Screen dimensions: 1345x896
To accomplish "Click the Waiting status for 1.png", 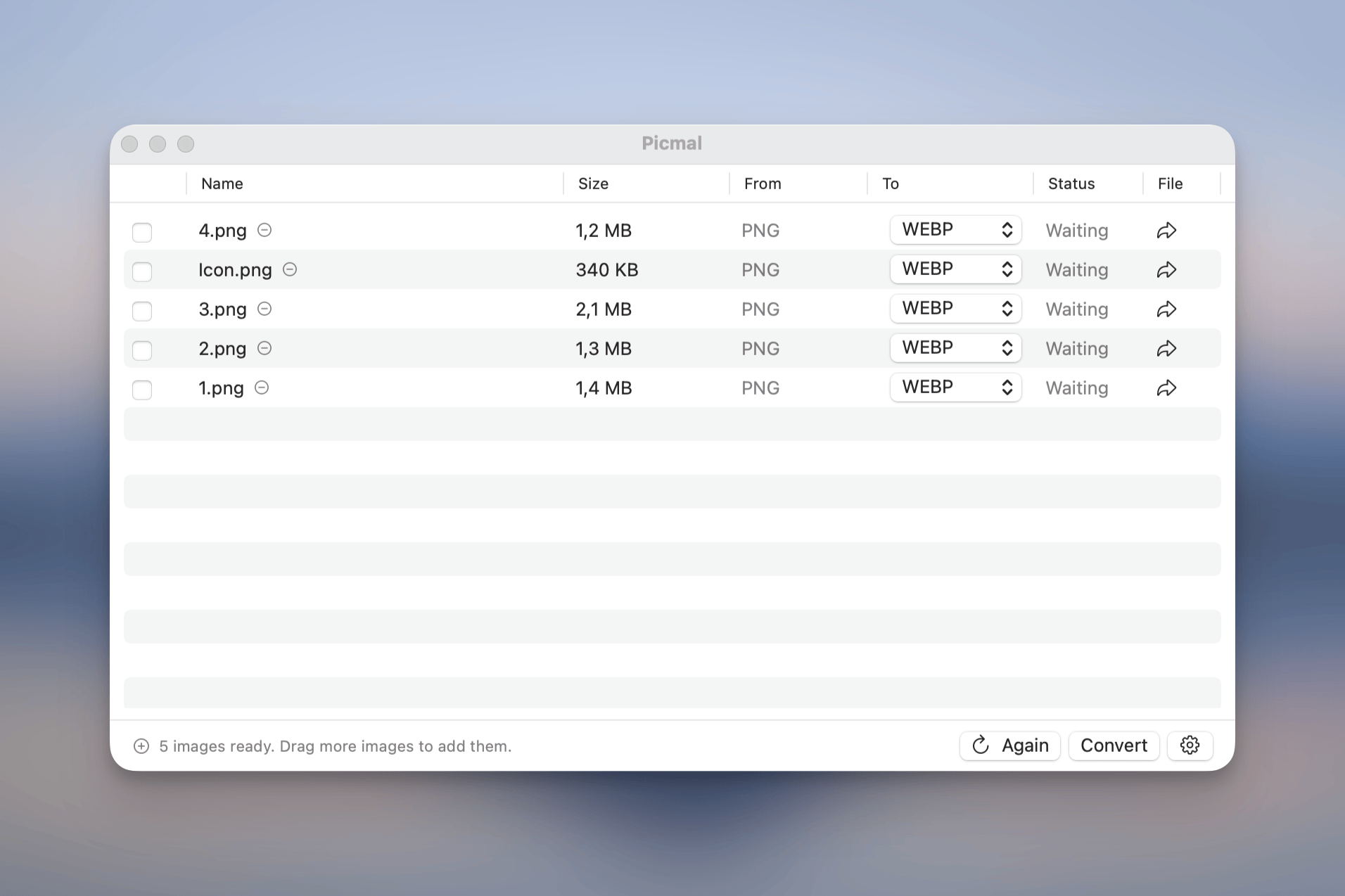I will 1077,388.
